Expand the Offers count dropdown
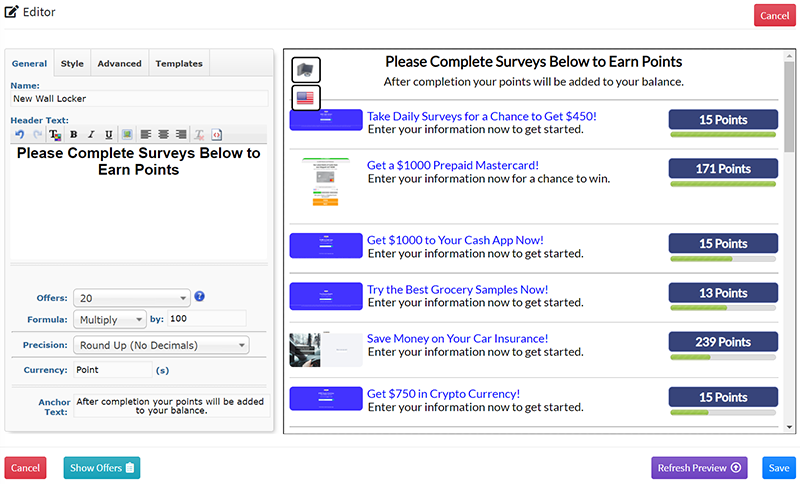 (132, 298)
